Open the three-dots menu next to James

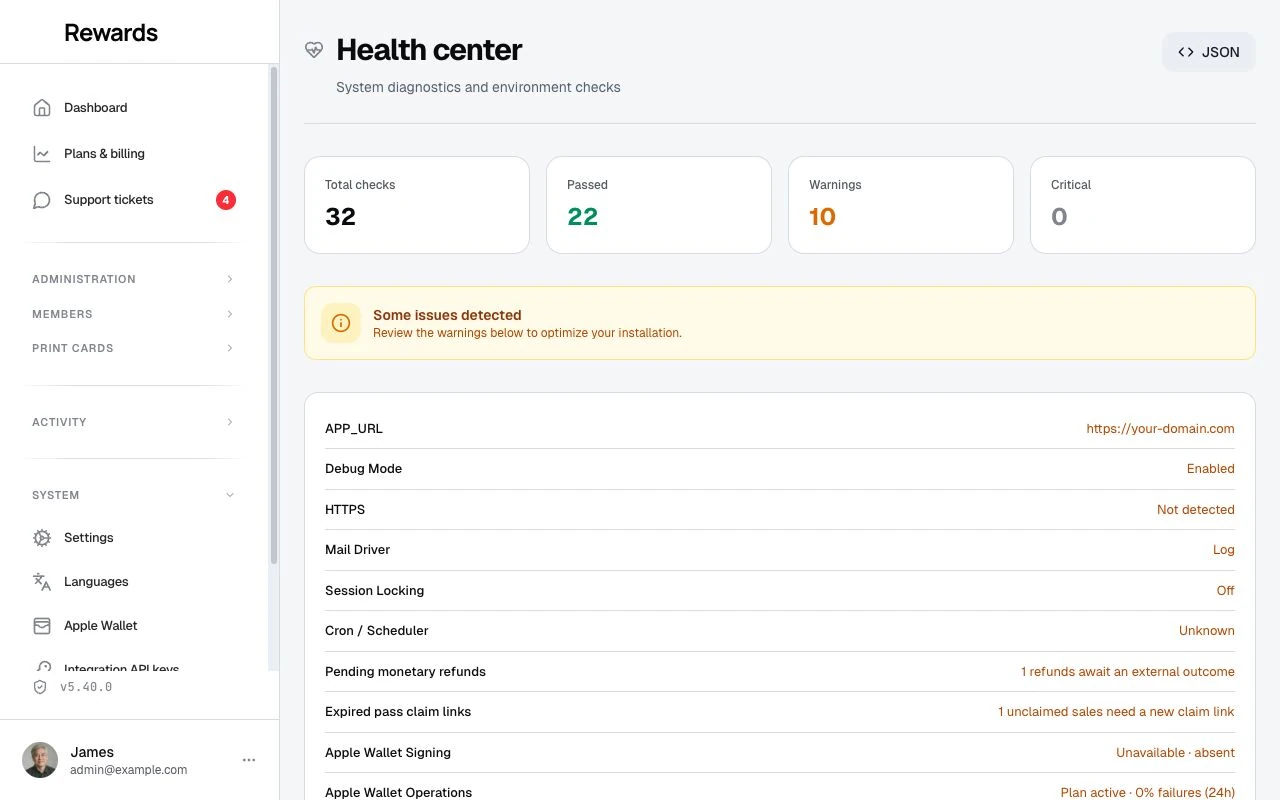point(249,760)
